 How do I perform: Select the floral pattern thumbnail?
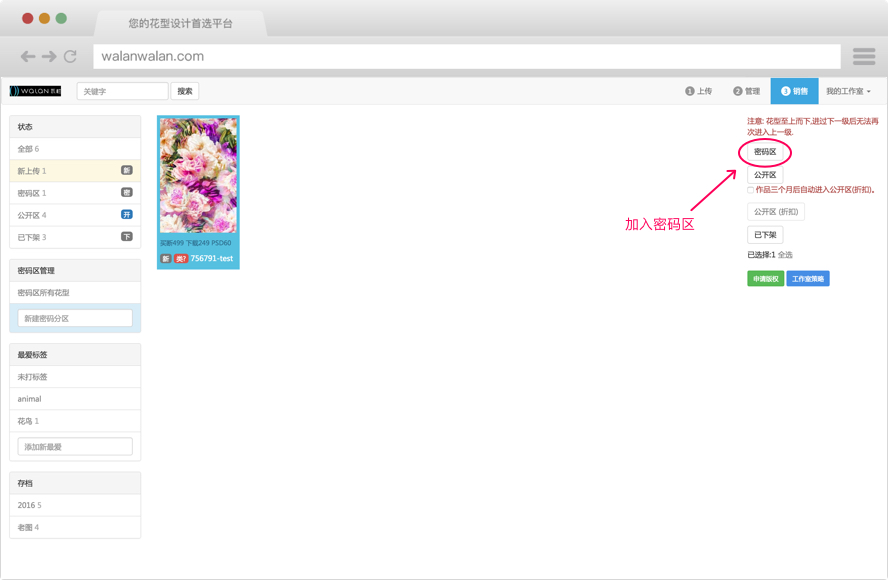198,175
